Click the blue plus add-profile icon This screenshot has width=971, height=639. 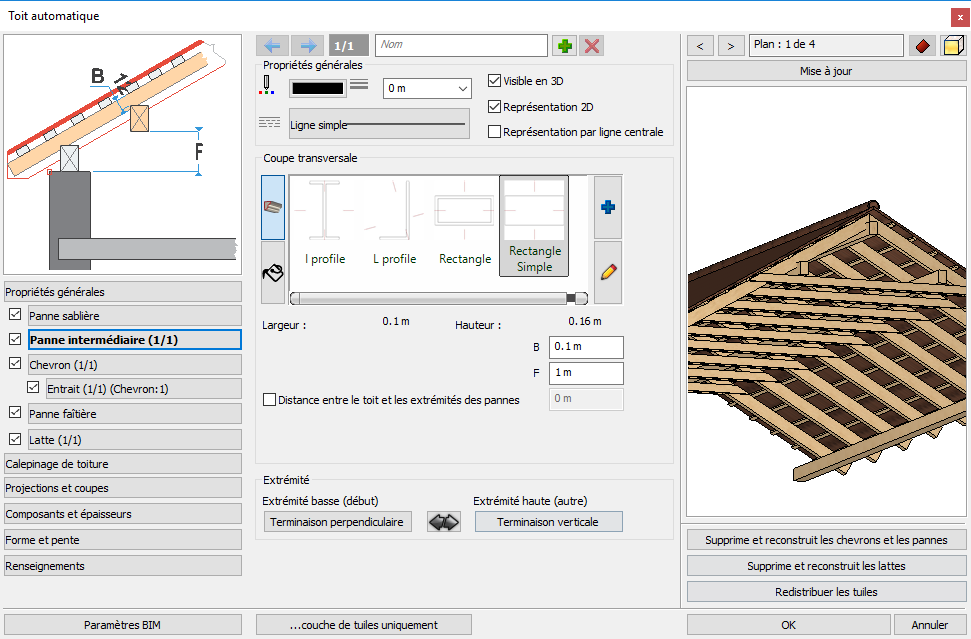[608, 207]
